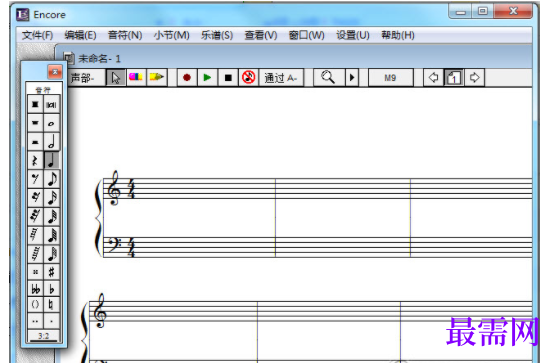Screen dimensions: 558x363
Task: Maximize the Encore window
Action: (x=483, y=11)
